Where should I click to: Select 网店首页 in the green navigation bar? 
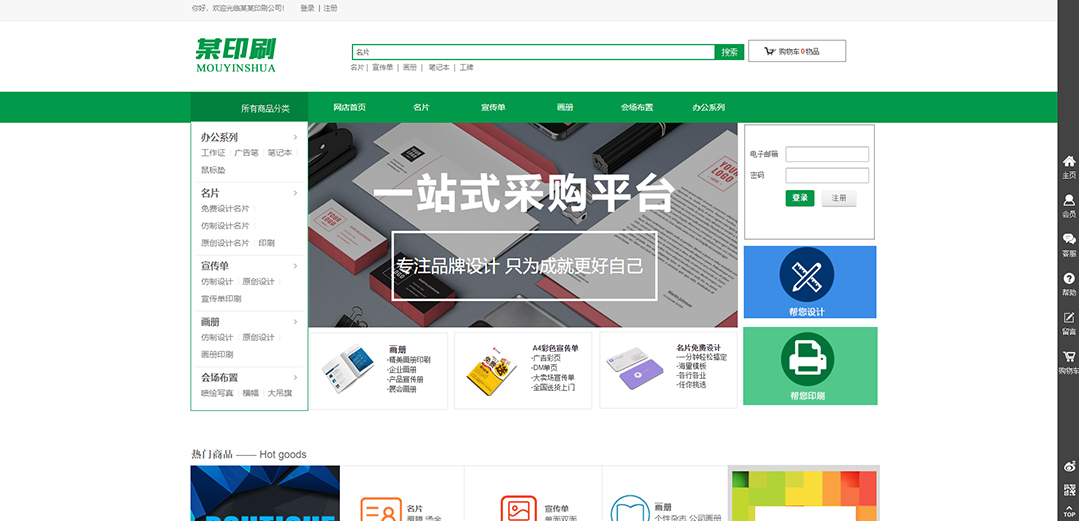pos(349,107)
